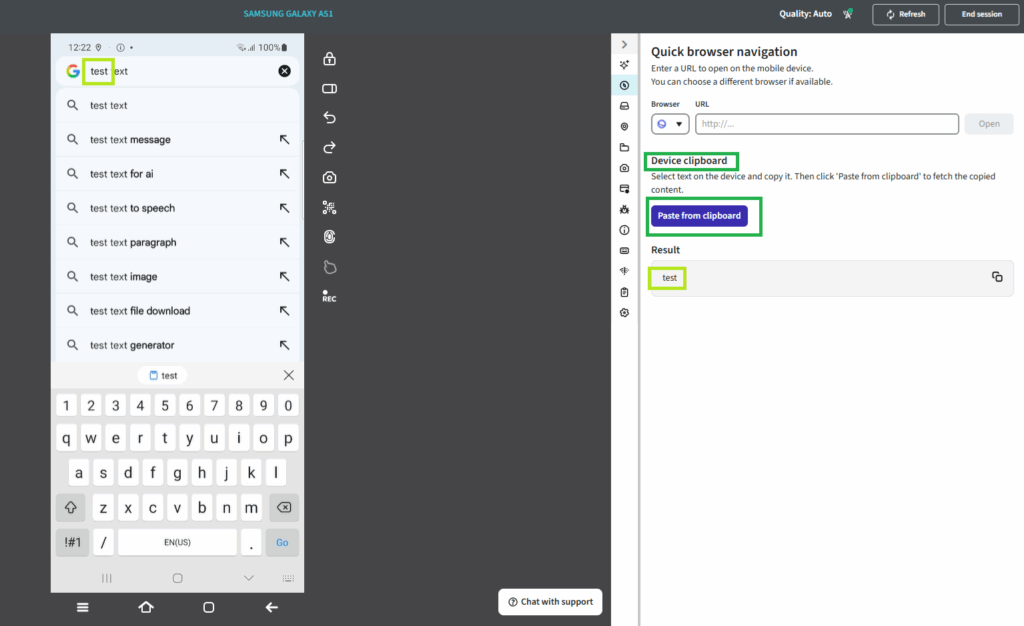Open the bug report icon in sidebar
Image resolution: width=1024 pixels, height=626 pixels.
(624, 209)
